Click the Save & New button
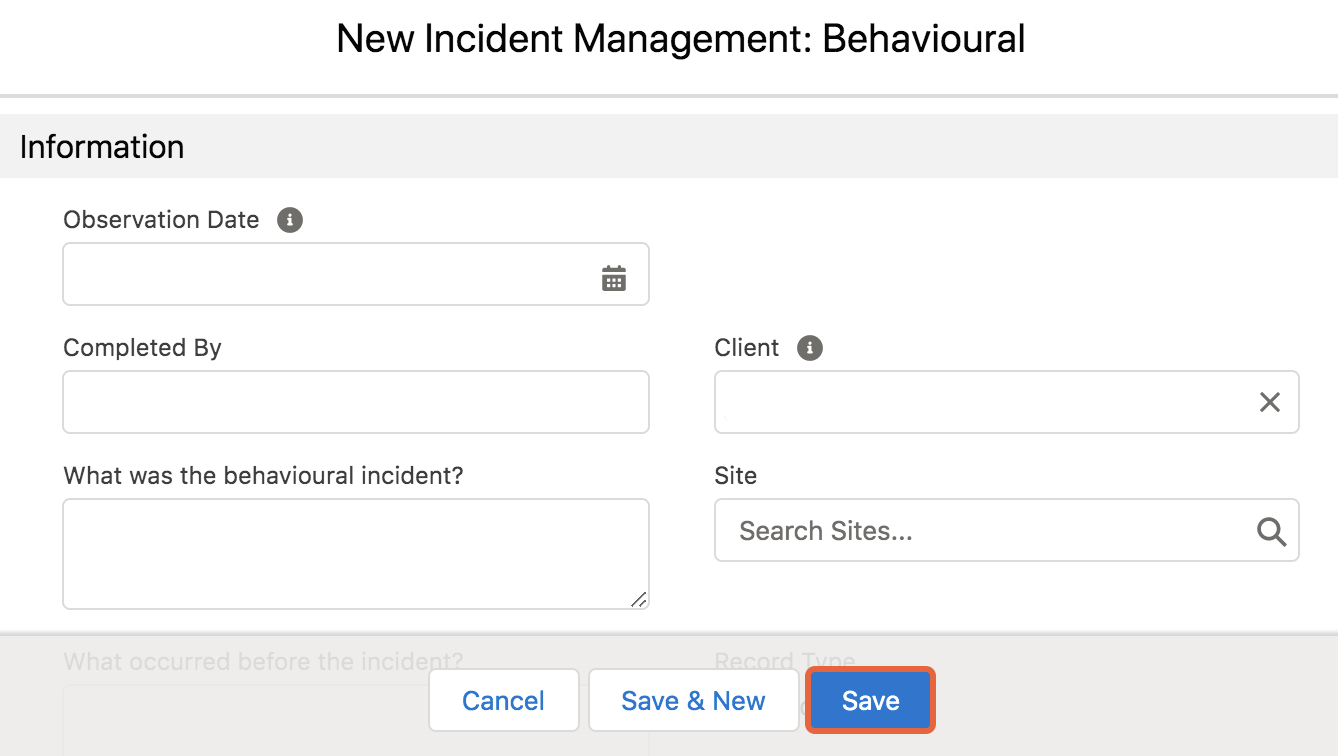 click(693, 700)
